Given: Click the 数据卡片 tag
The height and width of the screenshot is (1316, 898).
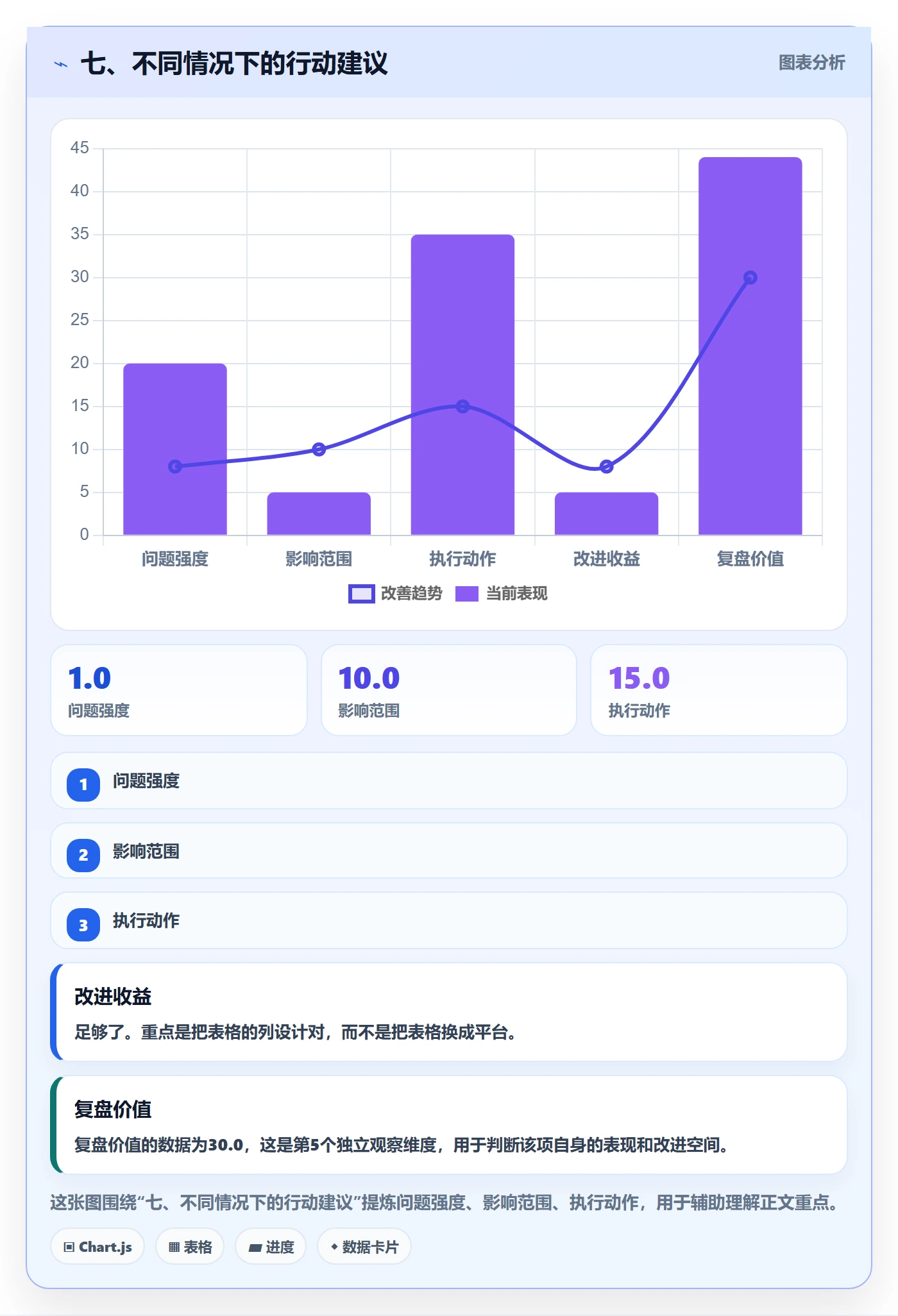Looking at the screenshot, I should pyautogui.click(x=364, y=1247).
